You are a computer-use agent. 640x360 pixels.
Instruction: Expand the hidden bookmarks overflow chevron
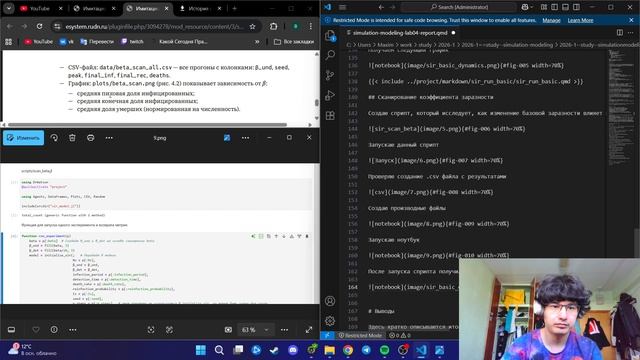(257, 42)
